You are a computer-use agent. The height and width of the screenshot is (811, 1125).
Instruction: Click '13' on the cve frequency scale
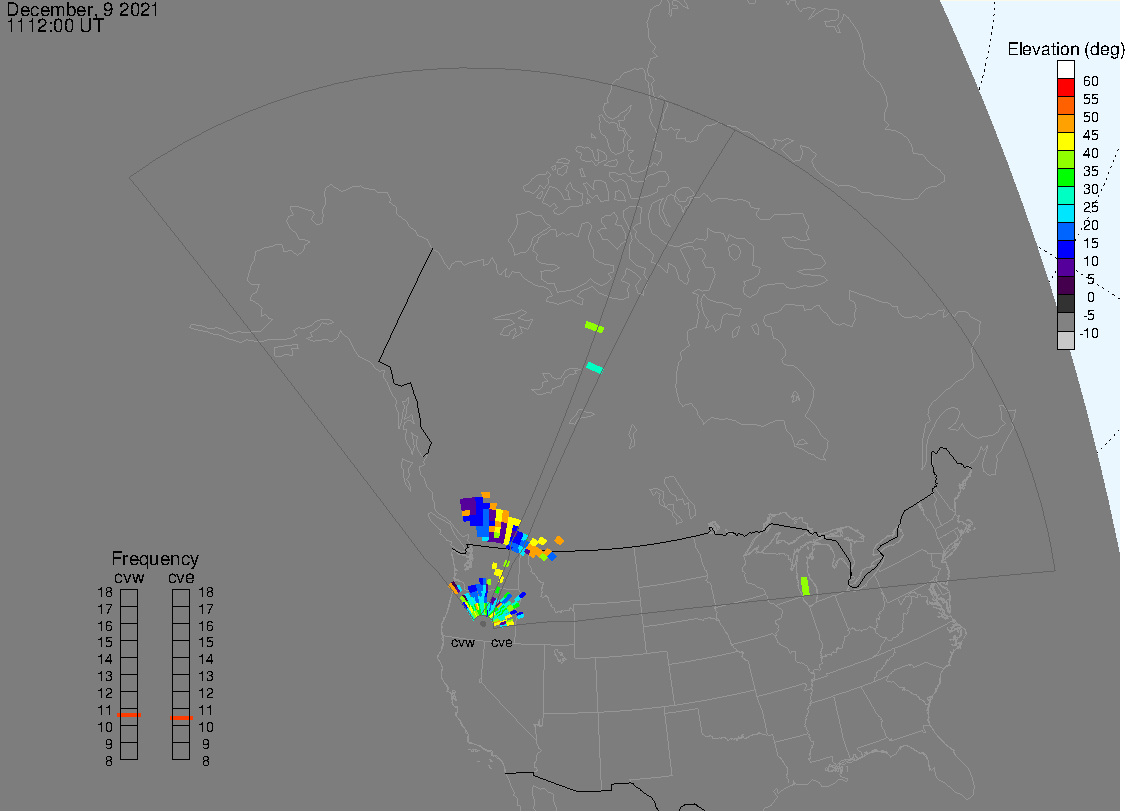[x=206, y=676]
